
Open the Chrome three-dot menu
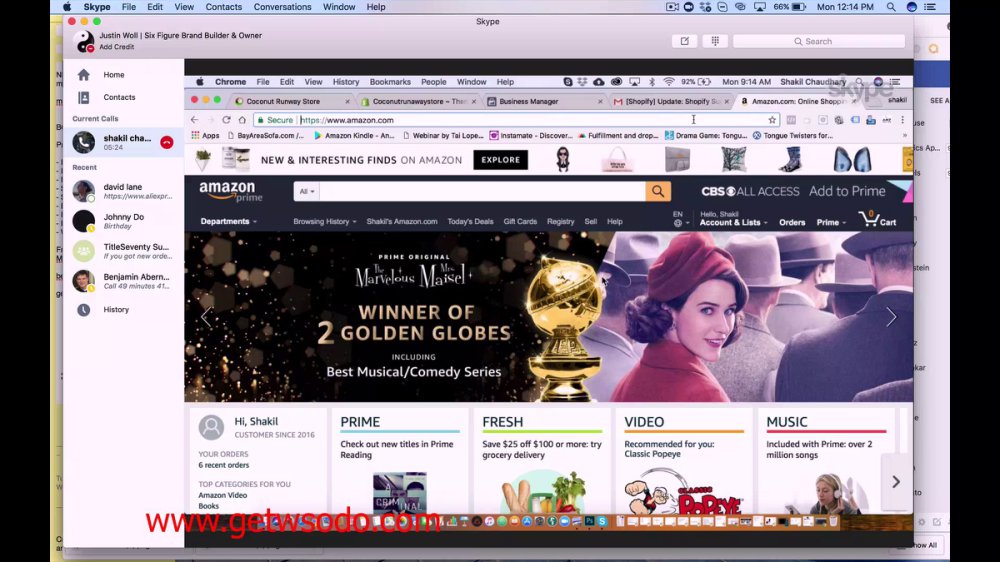[x=902, y=120]
